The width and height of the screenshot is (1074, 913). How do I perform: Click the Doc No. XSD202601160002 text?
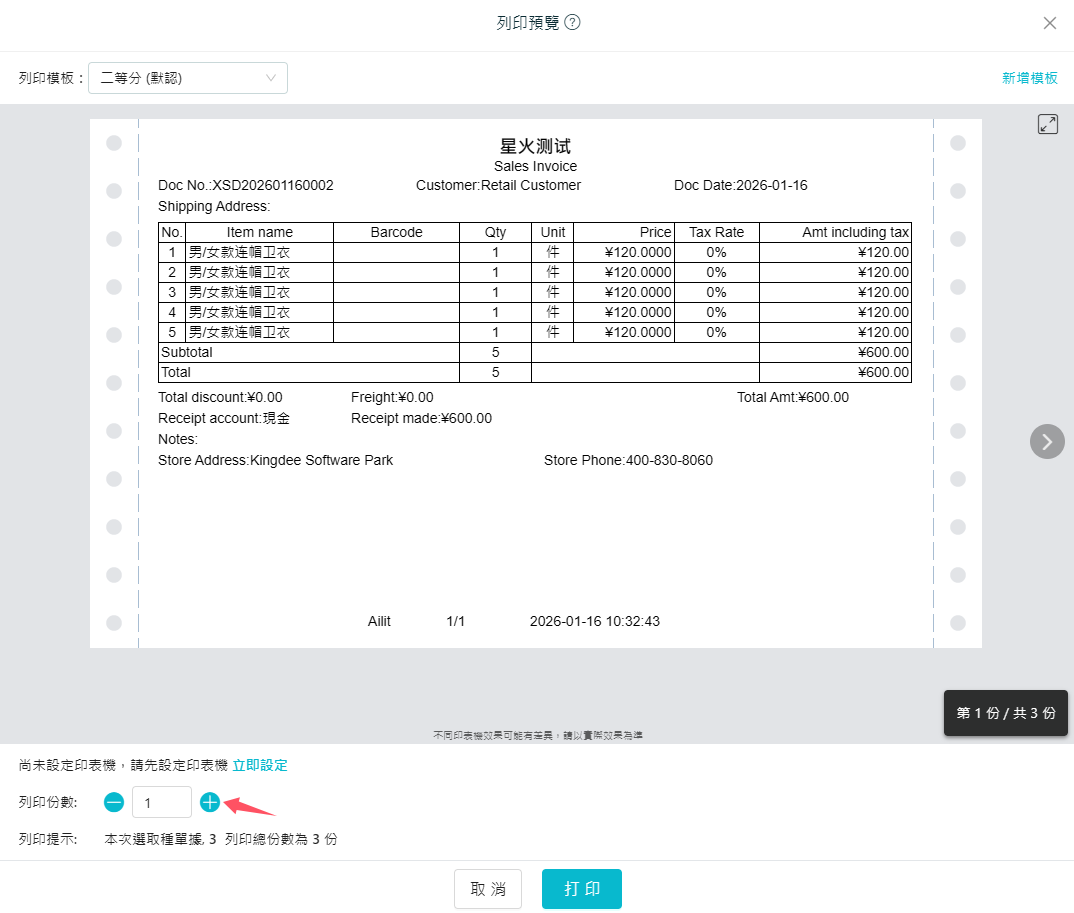pyautogui.click(x=246, y=185)
